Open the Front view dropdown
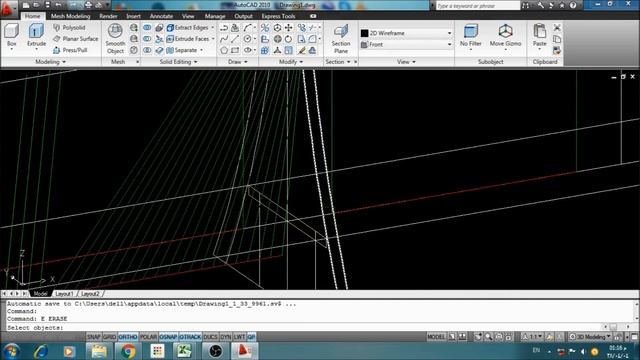640x360 pixels. [x=407, y=44]
